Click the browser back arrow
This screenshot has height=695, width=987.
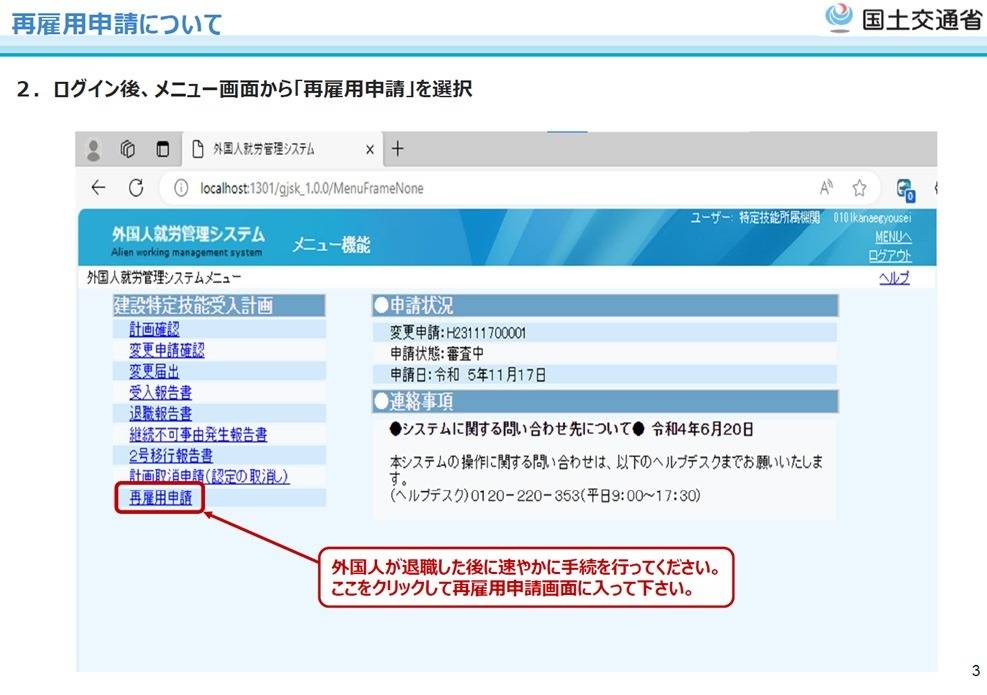coord(98,188)
